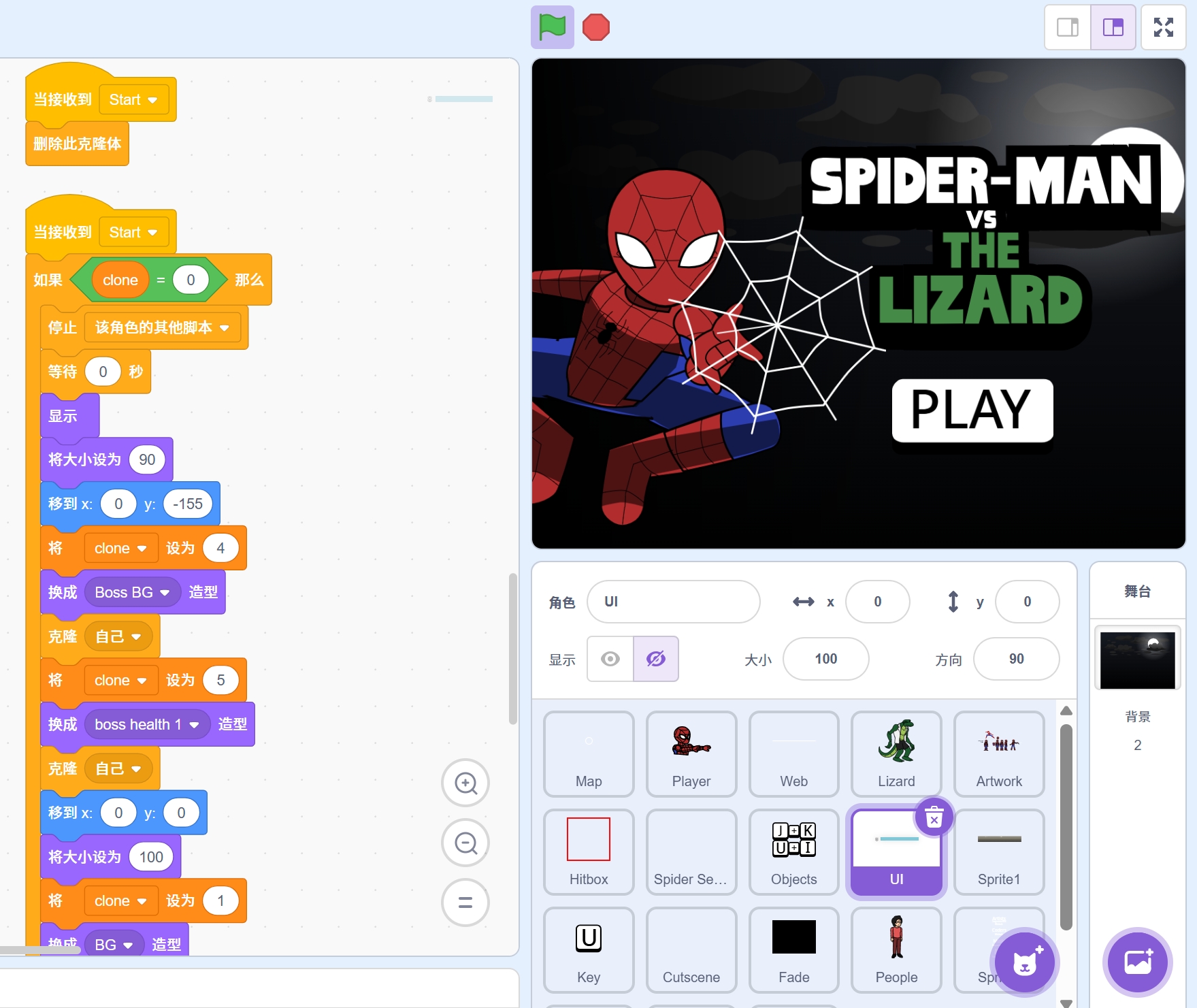Edit the sprite name field UI

[x=673, y=602]
